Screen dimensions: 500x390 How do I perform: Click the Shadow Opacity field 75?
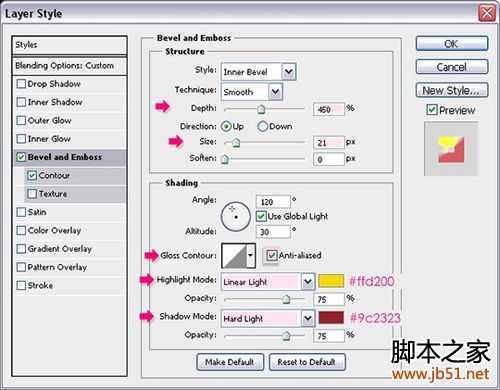[328, 336]
